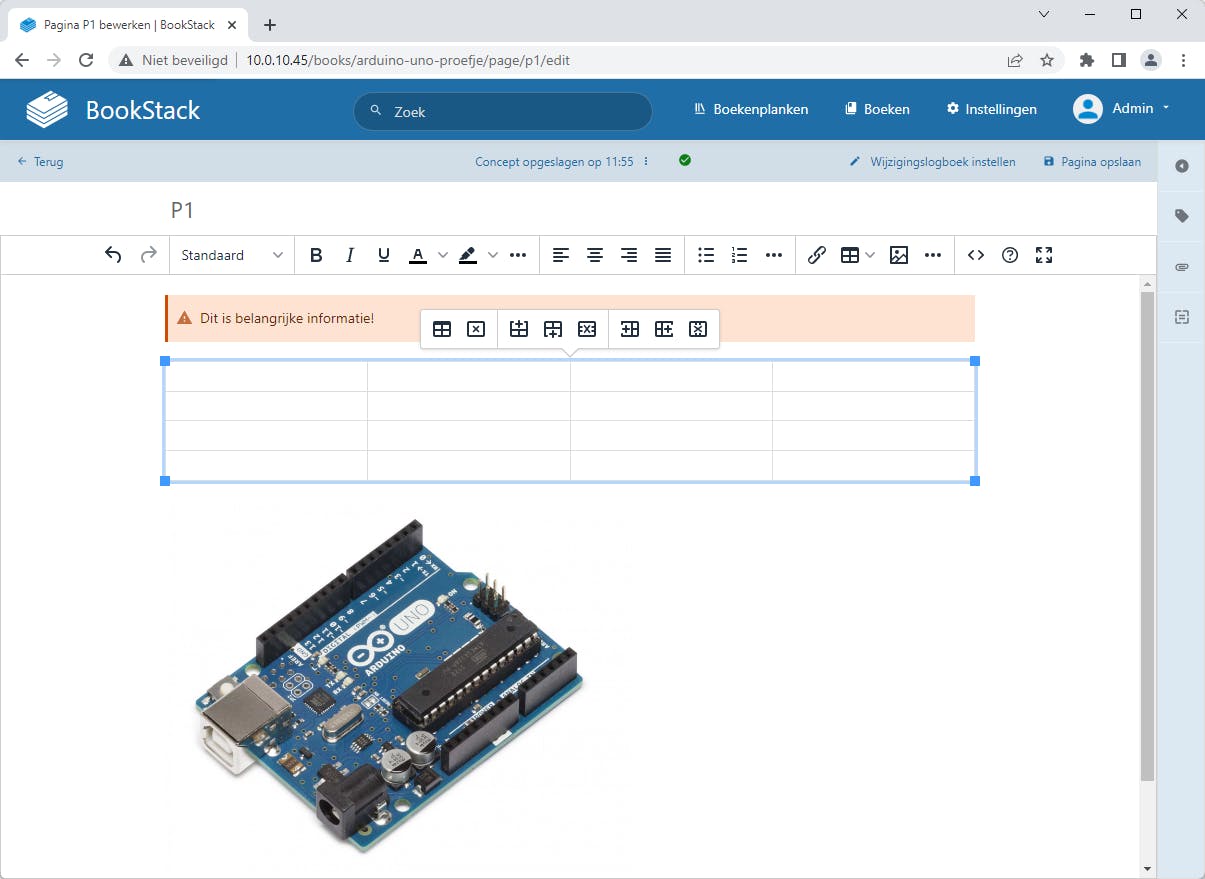
Task: Open Chrome three-dot menu
Action: point(1183,60)
